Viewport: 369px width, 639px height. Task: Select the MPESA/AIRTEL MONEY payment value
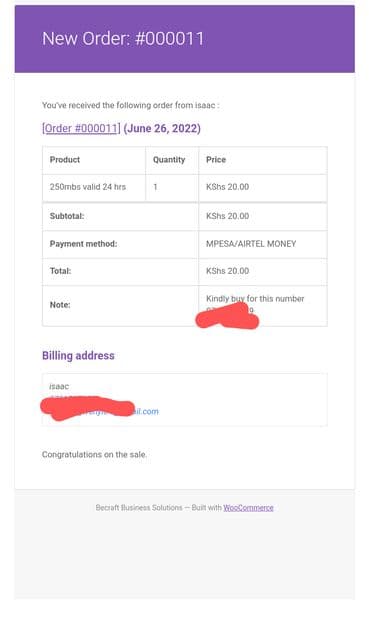coord(251,244)
